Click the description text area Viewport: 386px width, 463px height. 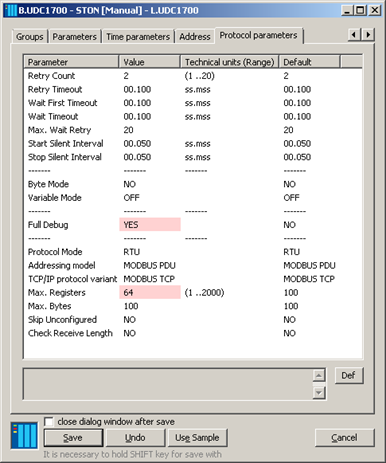pyautogui.click(x=168, y=384)
